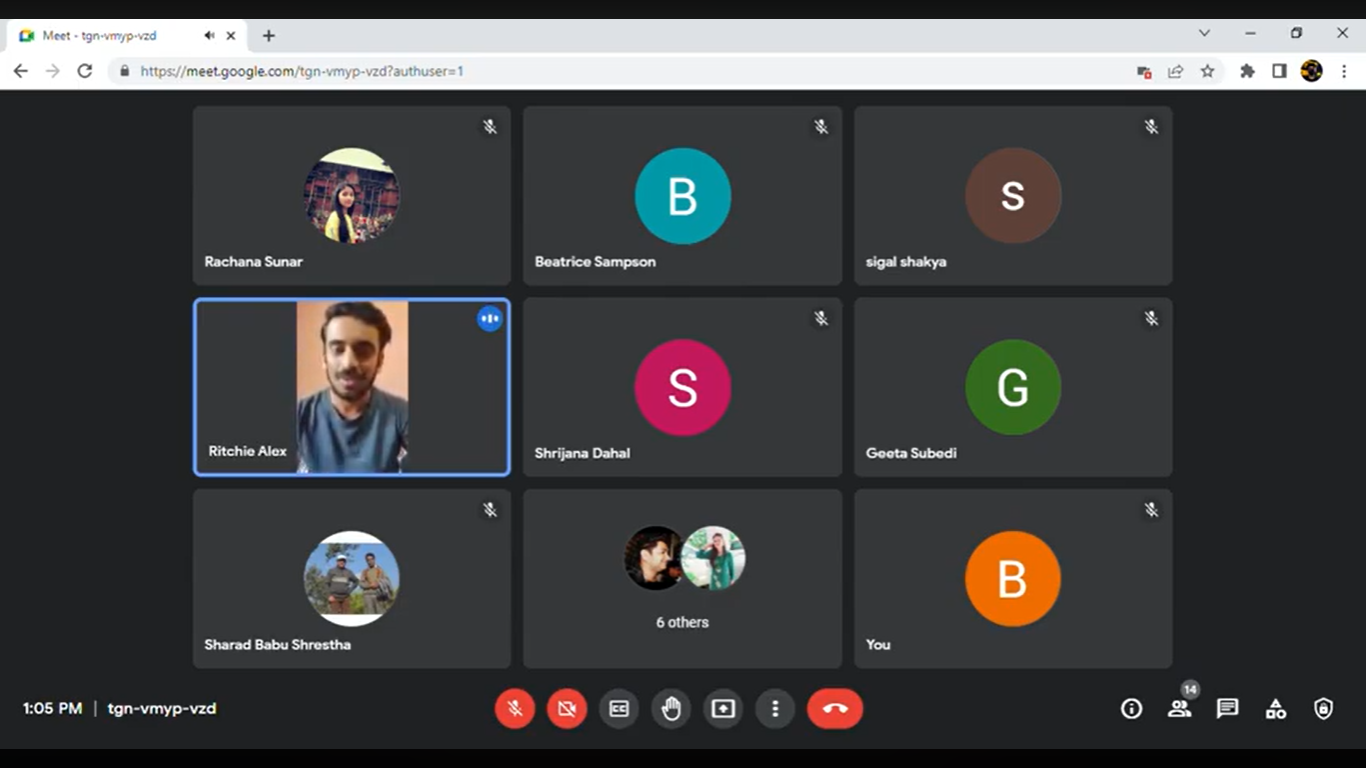Viewport: 1366px width, 768px height.
Task: Open the browser Extensions puzzle icon
Action: coord(1247,71)
